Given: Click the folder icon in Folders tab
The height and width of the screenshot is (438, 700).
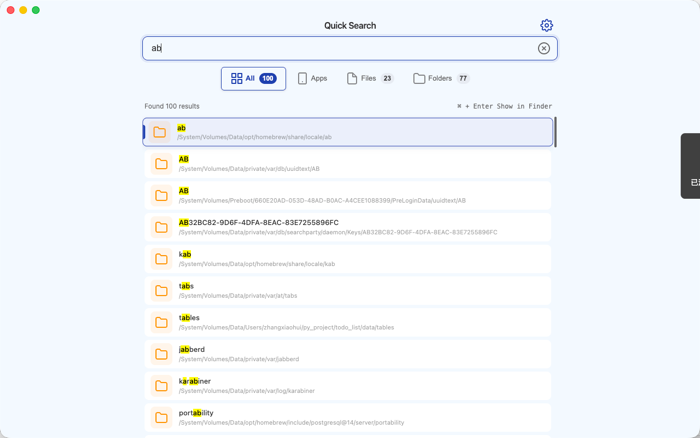Looking at the screenshot, I should (x=419, y=79).
